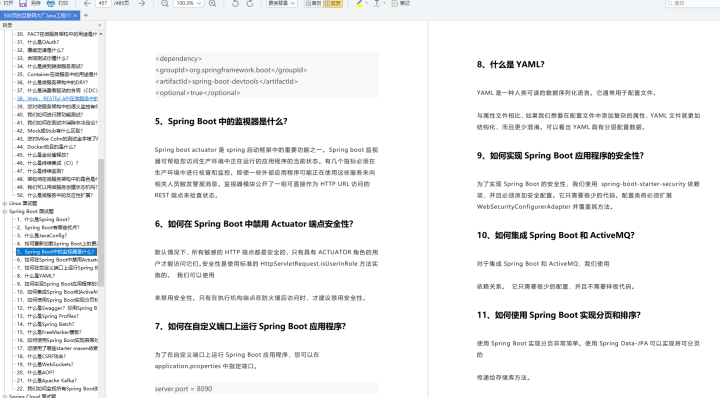The height and width of the screenshot is (398, 720).
Task: Select the green underline text tool
Action: [377, 3]
